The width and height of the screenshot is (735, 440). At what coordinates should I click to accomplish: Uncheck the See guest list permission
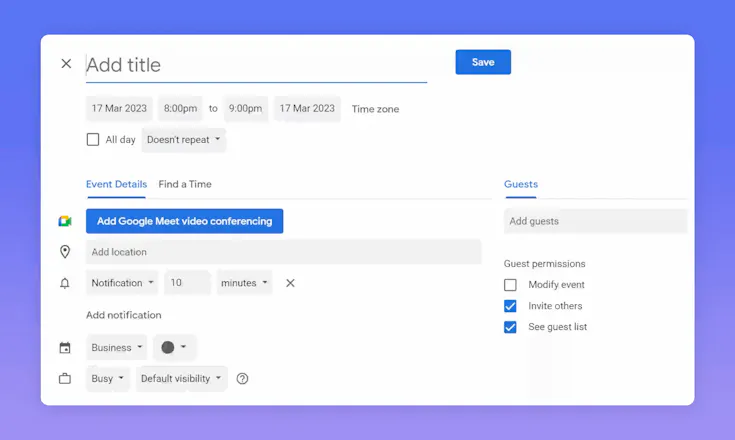point(510,327)
